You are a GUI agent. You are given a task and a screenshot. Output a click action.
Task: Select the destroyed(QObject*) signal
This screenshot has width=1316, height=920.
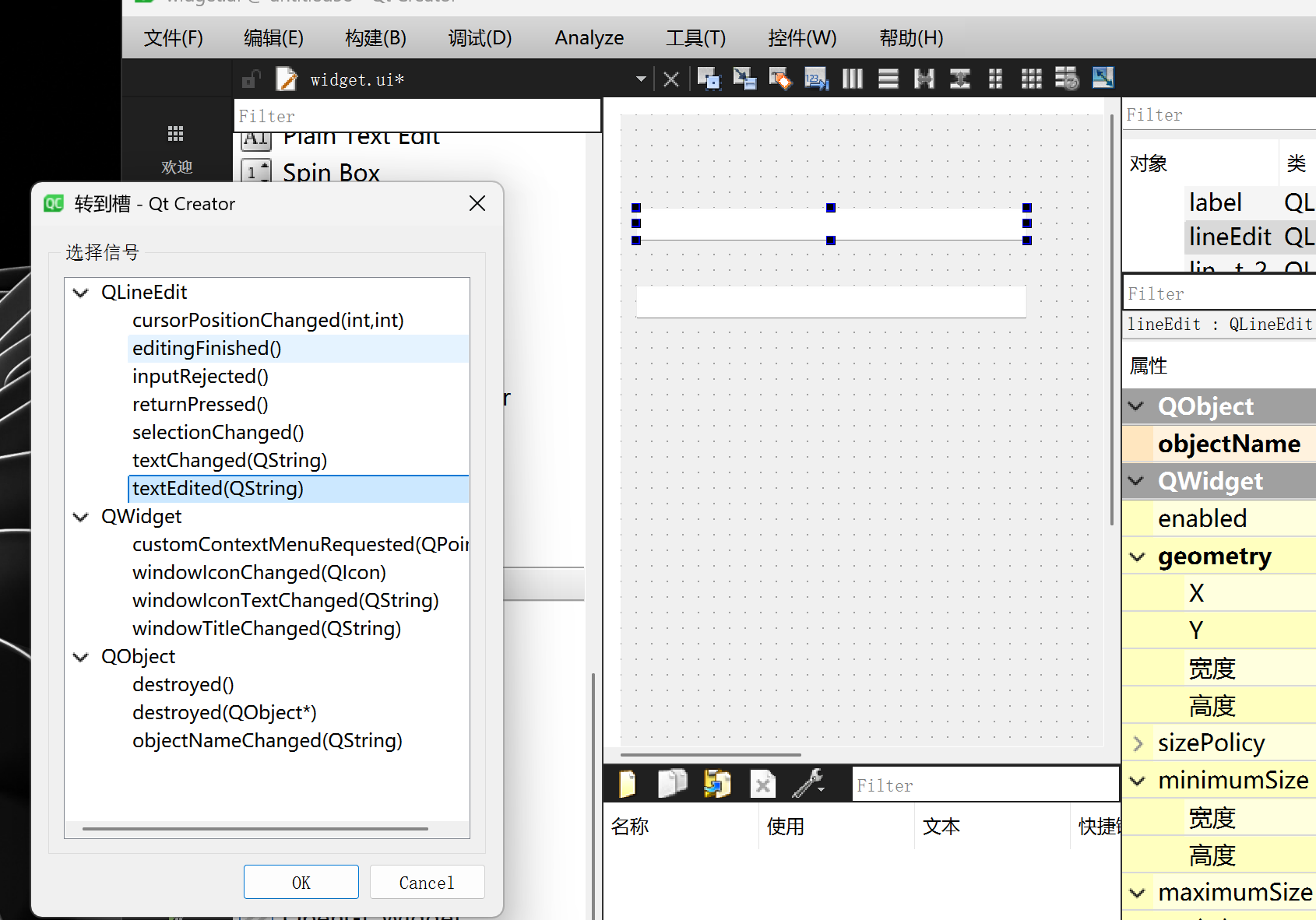point(224,713)
